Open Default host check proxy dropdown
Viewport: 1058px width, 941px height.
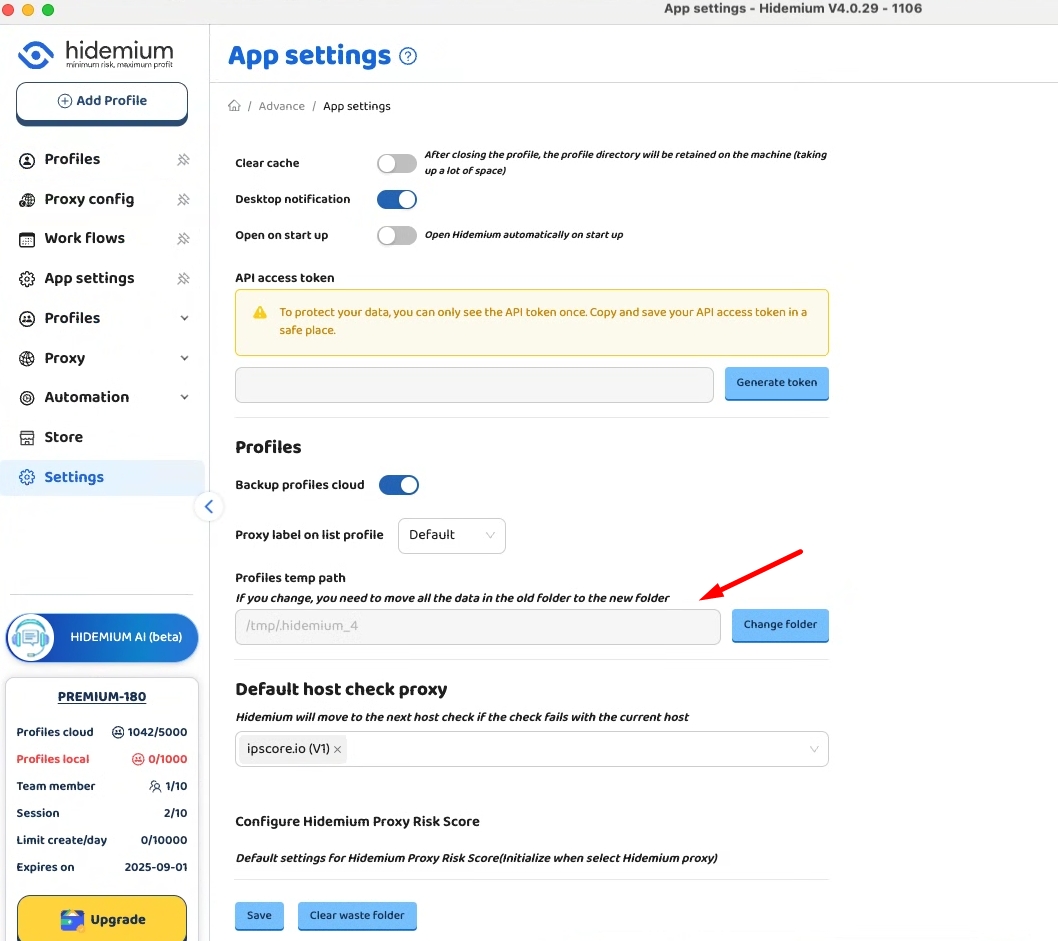tap(814, 749)
